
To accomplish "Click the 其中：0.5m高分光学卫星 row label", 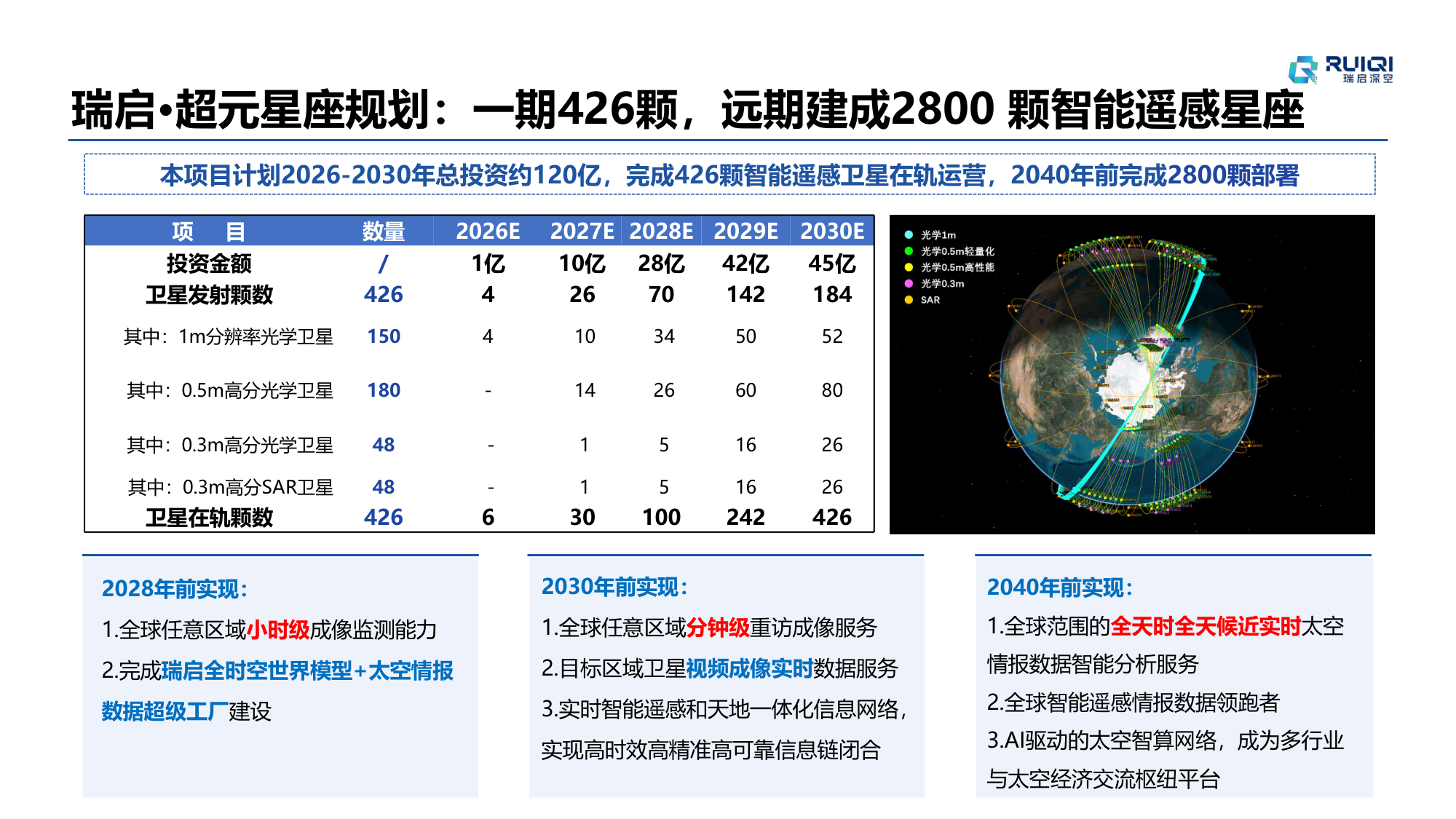I will click(230, 390).
